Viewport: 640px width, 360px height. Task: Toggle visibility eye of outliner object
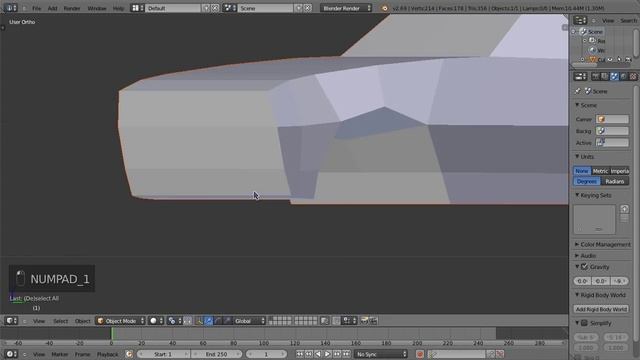tap(610, 60)
